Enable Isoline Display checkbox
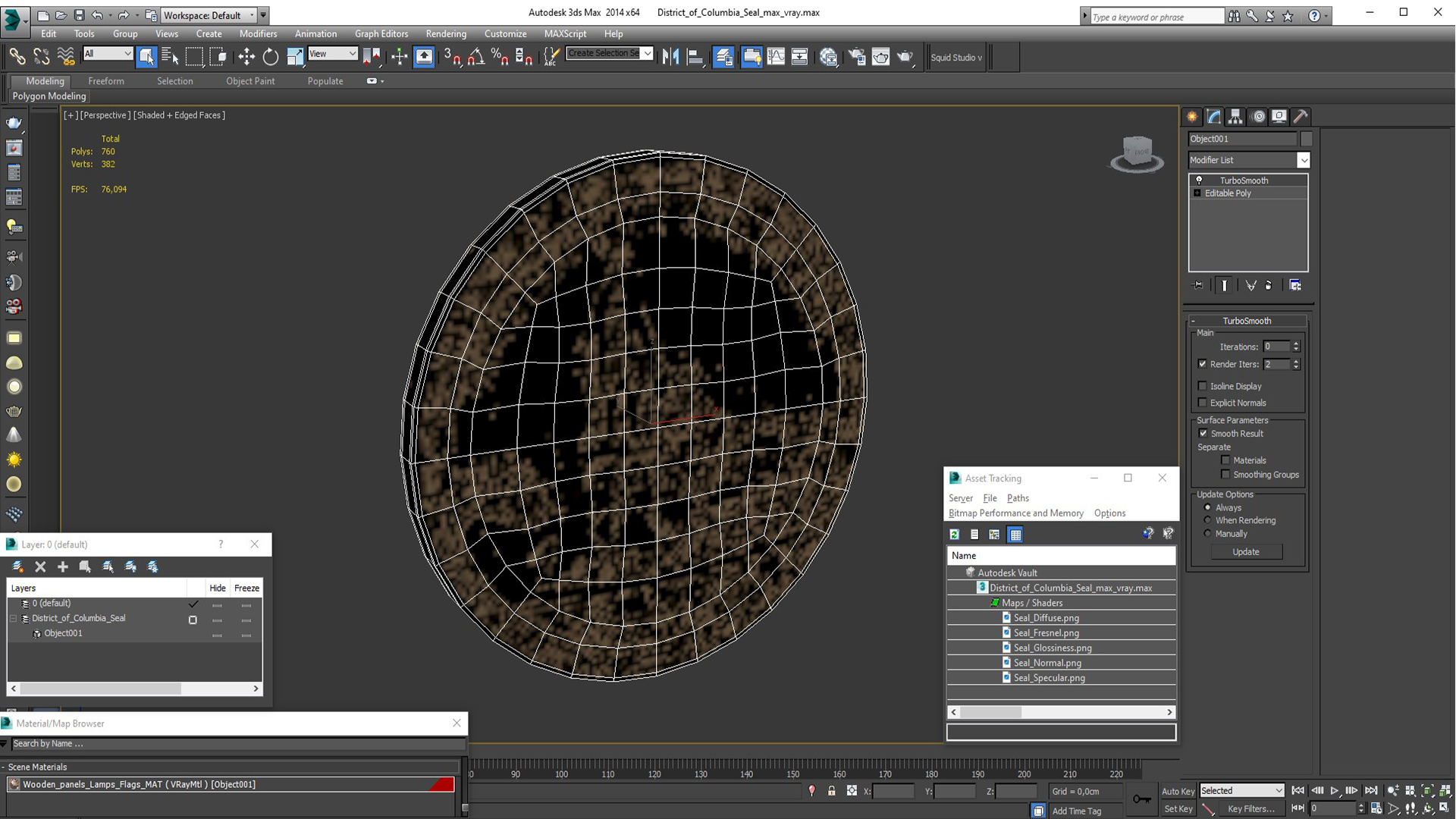This screenshot has width=1456, height=819. (1202, 386)
